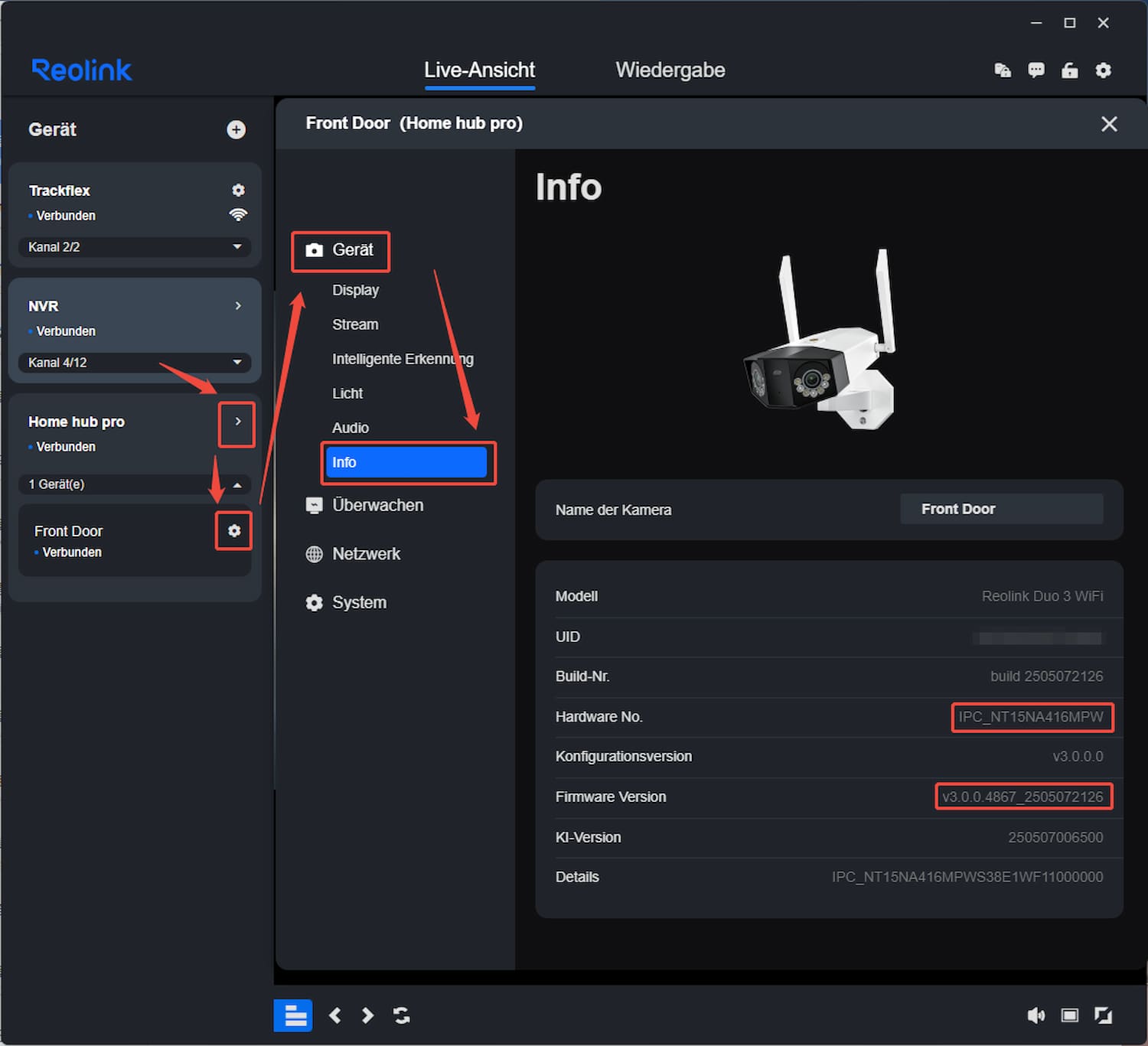Image resolution: width=1148 pixels, height=1046 pixels.
Task: Click the model value Reolink Duo 3 WiFi
Action: click(1042, 596)
